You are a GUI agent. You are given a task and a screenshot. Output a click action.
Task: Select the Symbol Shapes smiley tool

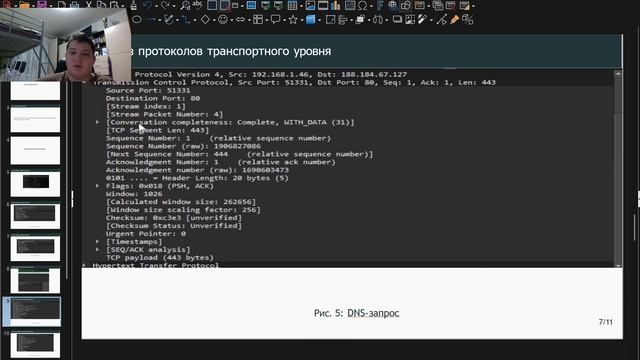(x=223, y=19)
